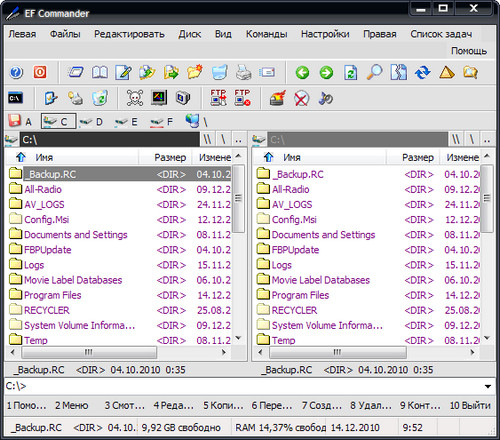This screenshot has height=440, width=500.
Task: Click F7 Созд... function key button
Action: point(322,406)
